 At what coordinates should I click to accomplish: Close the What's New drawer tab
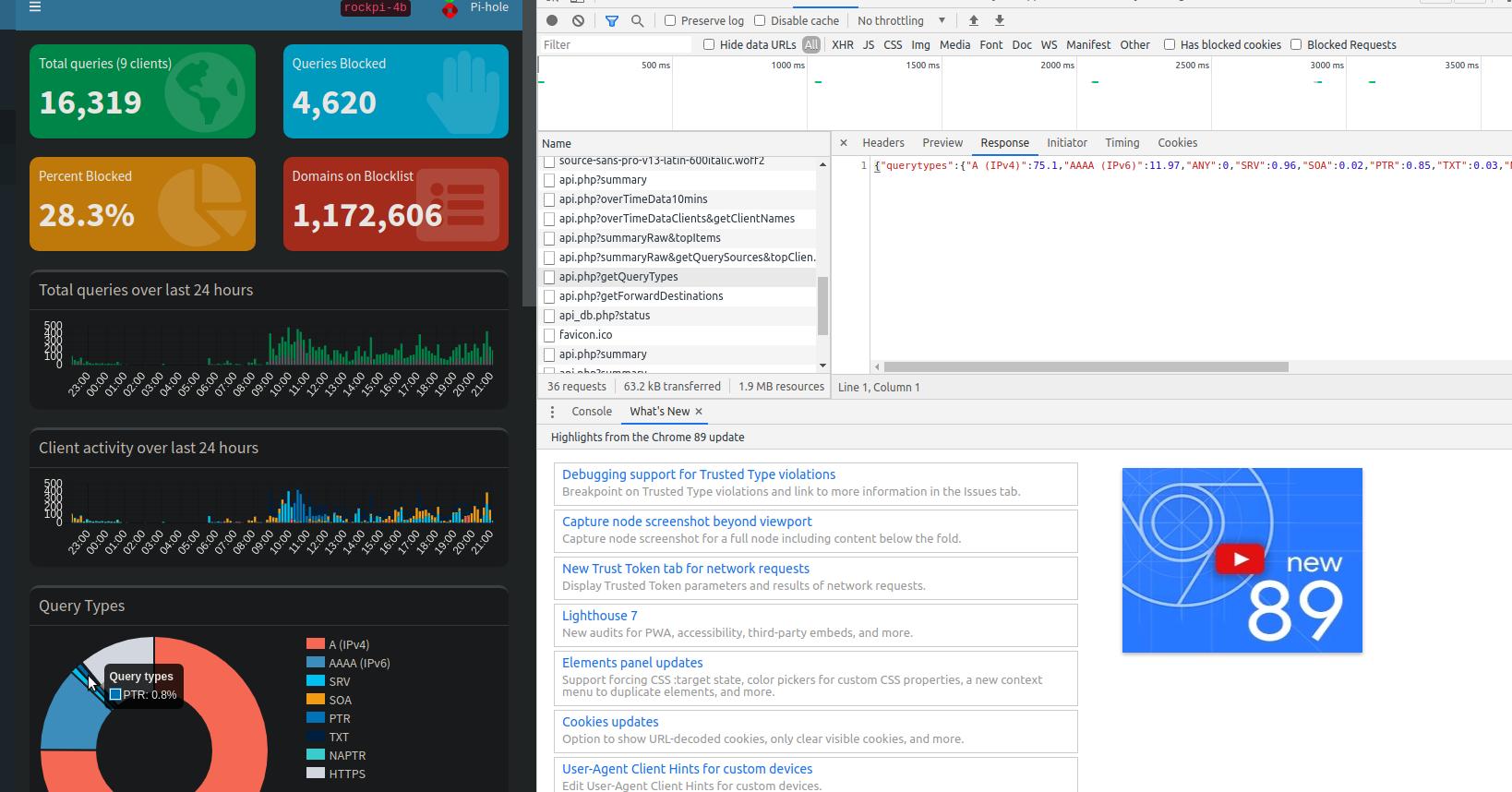click(699, 412)
